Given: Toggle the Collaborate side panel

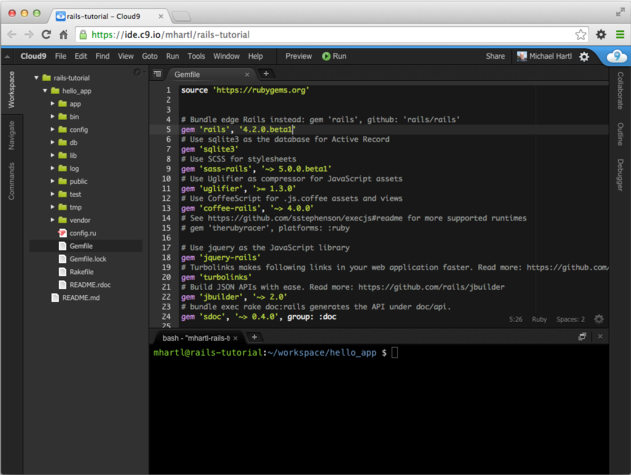Looking at the screenshot, I should click(620, 90).
